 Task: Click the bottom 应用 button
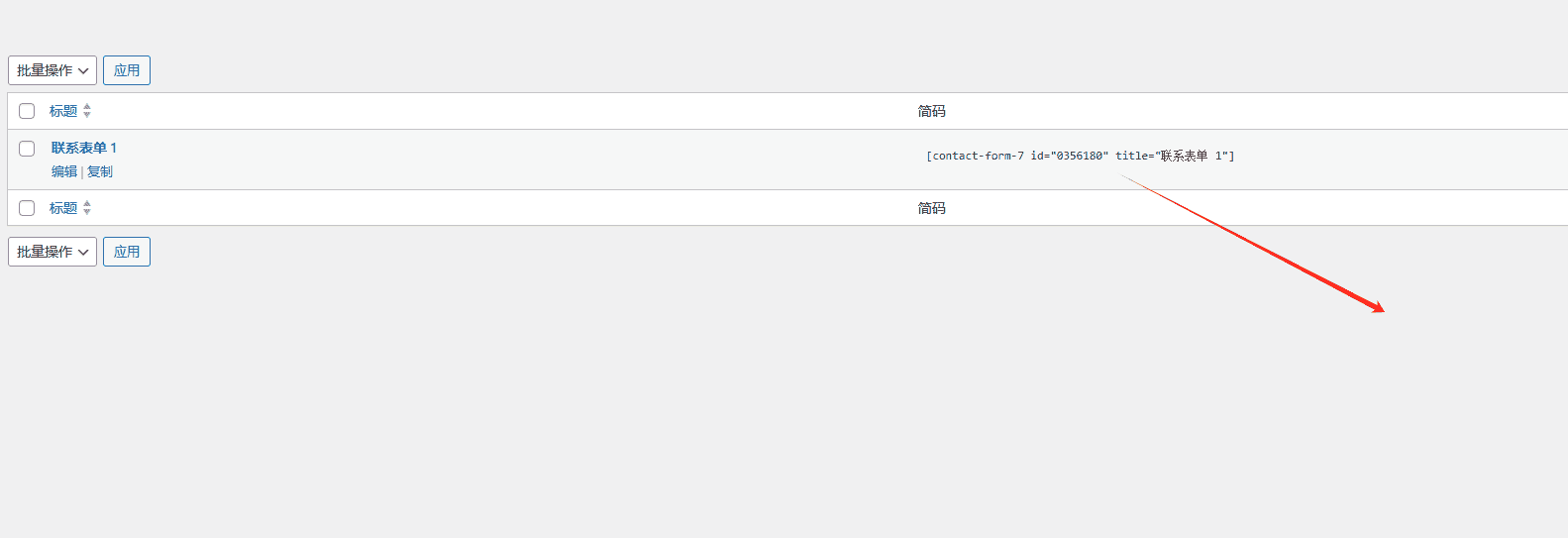(x=127, y=252)
